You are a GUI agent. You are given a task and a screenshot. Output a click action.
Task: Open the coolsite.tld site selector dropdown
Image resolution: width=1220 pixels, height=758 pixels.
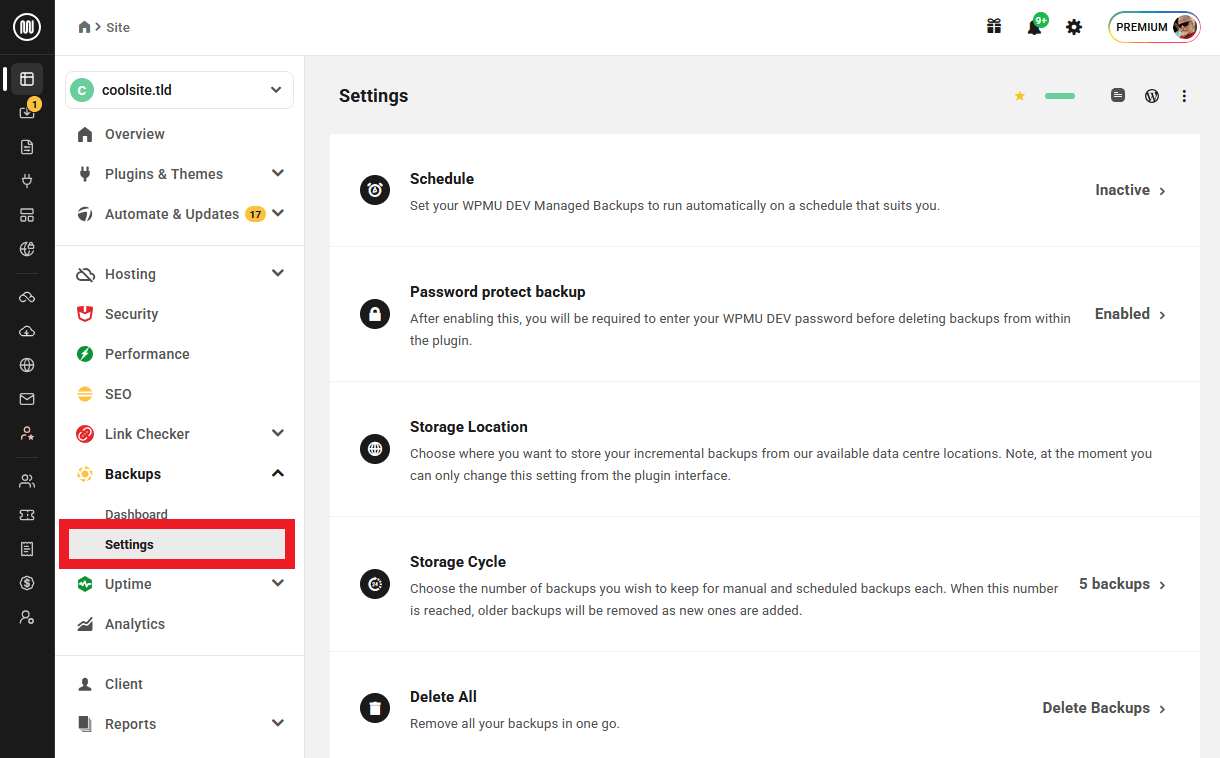(180, 90)
